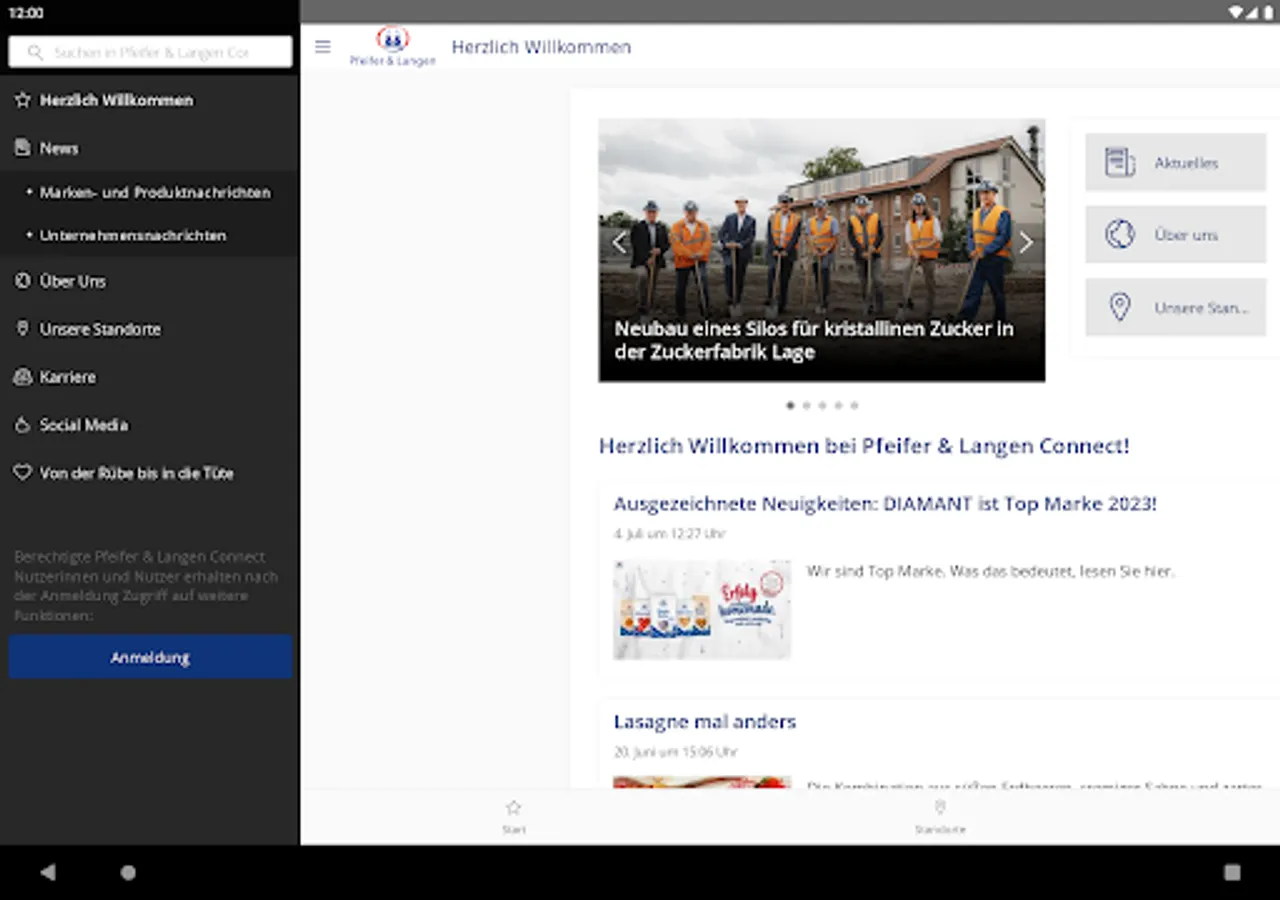The height and width of the screenshot is (900, 1280).
Task: Select the third carousel dot
Action: (822, 406)
